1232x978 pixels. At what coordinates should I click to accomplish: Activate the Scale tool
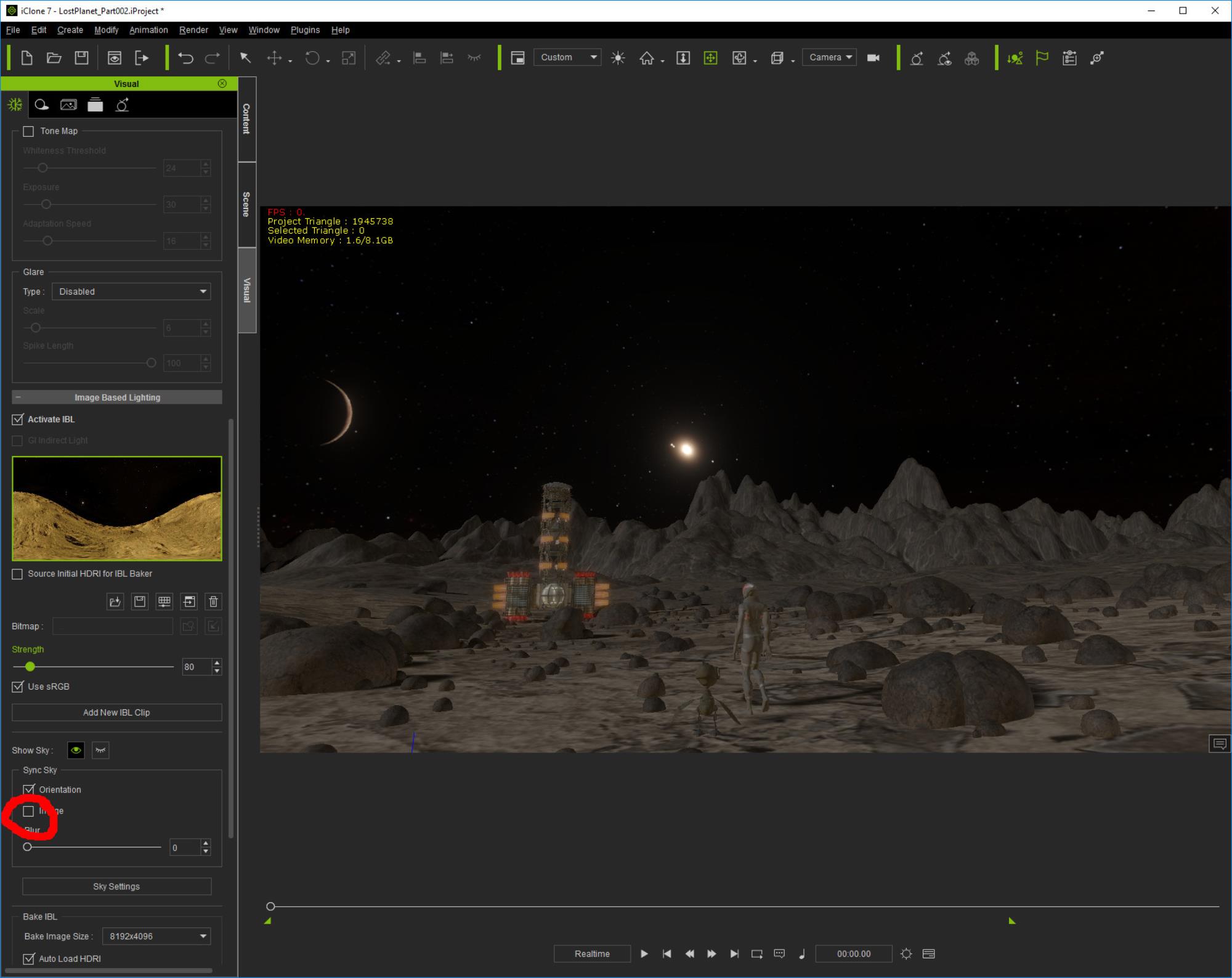[349, 58]
